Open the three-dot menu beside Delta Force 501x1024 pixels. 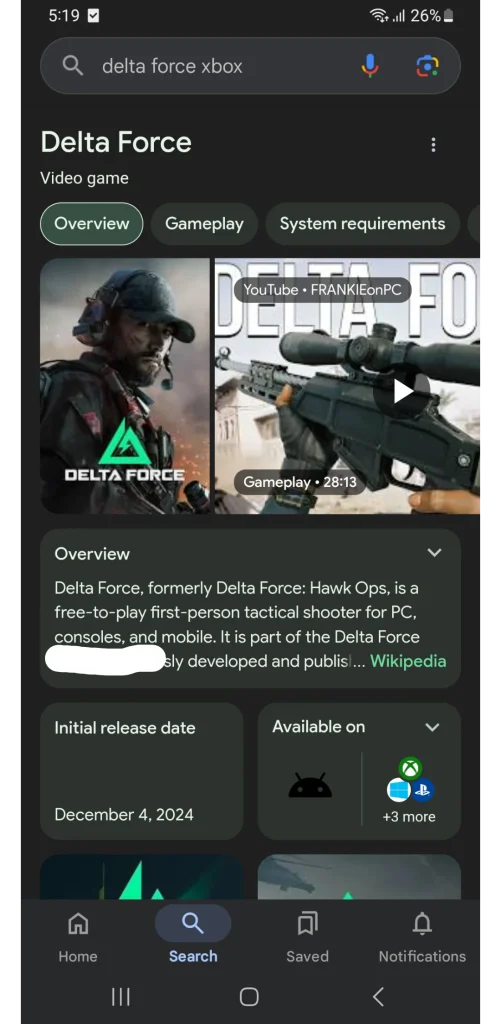click(x=433, y=145)
